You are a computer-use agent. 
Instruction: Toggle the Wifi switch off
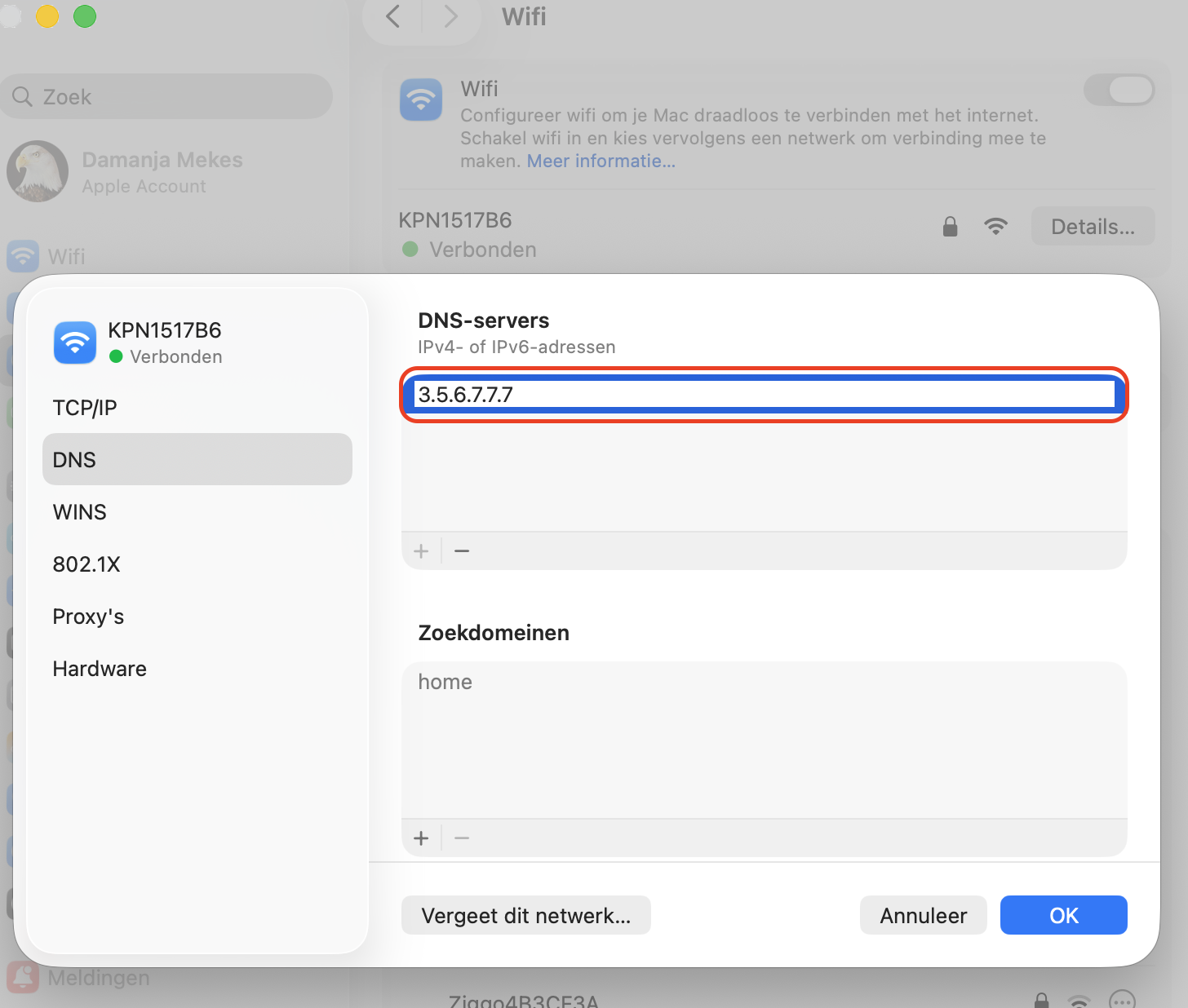click(x=1119, y=90)
